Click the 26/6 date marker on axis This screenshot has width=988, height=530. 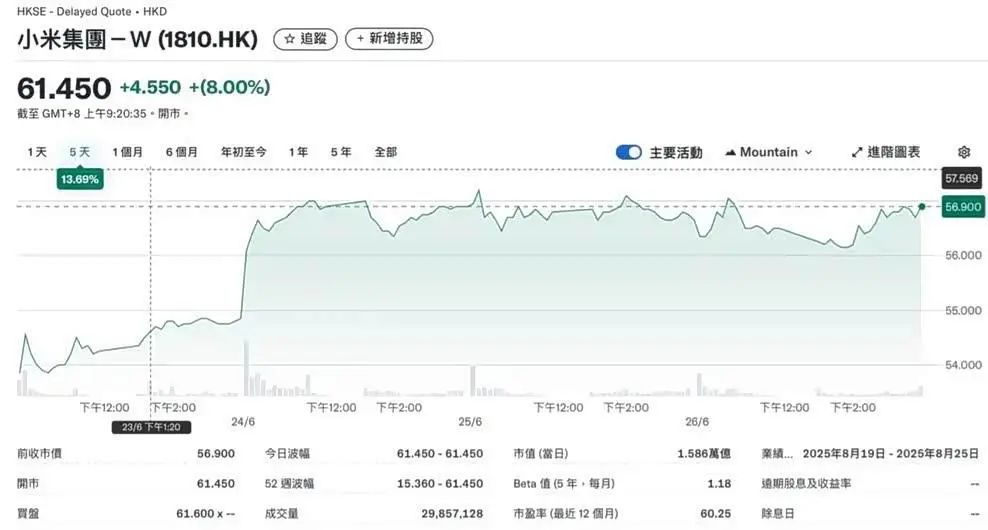tap(697, 422)
